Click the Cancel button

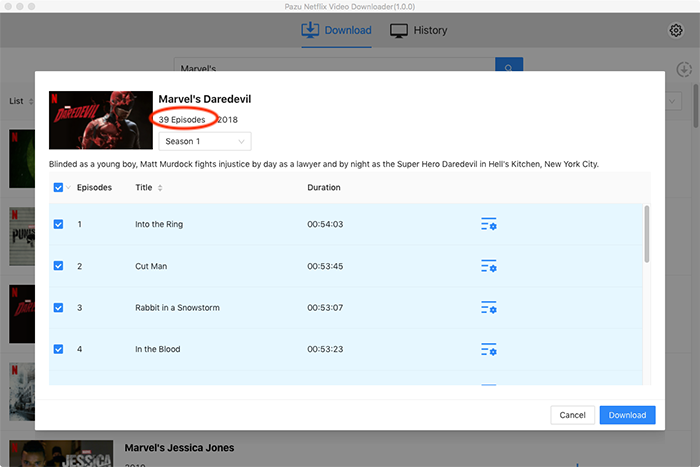point(572,415)
